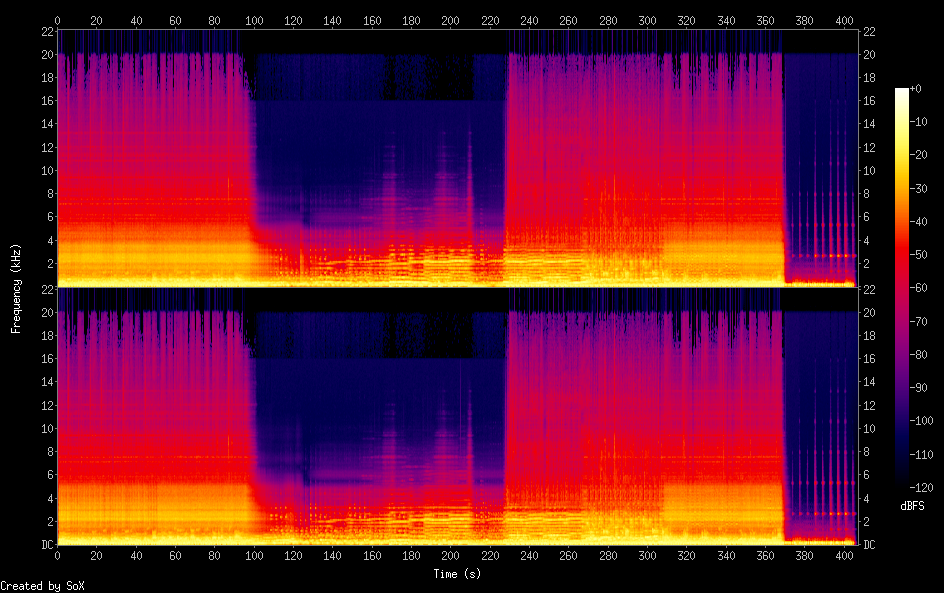This screenshot has height=593, width=944.
Task: Click the "Created by SoX" caption
Action: pos(42,586)
